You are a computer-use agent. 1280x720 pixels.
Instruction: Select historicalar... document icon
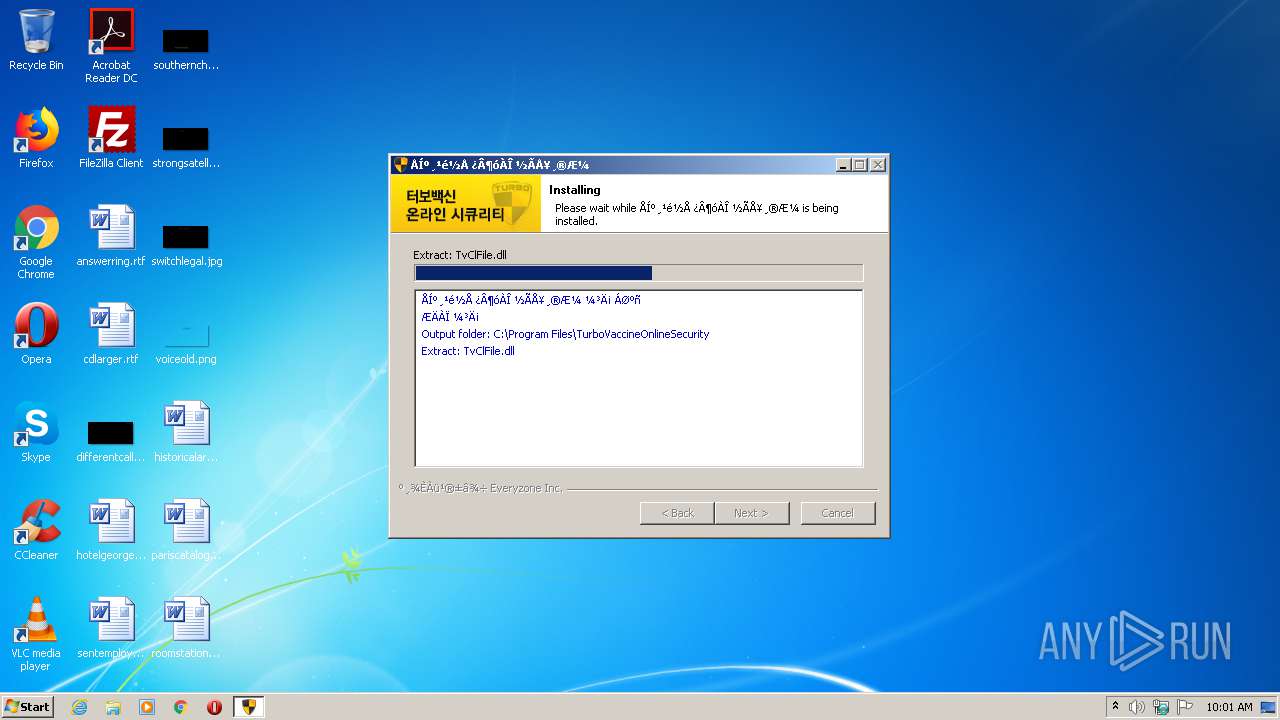click(x=186, y=432)
